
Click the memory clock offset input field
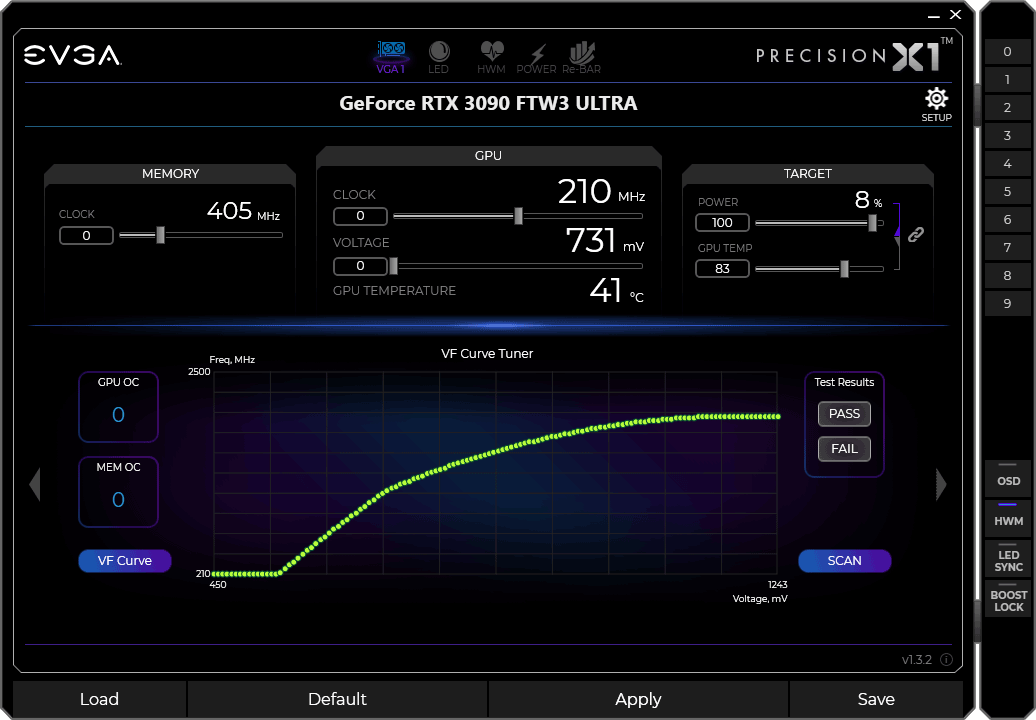point(86,236)
